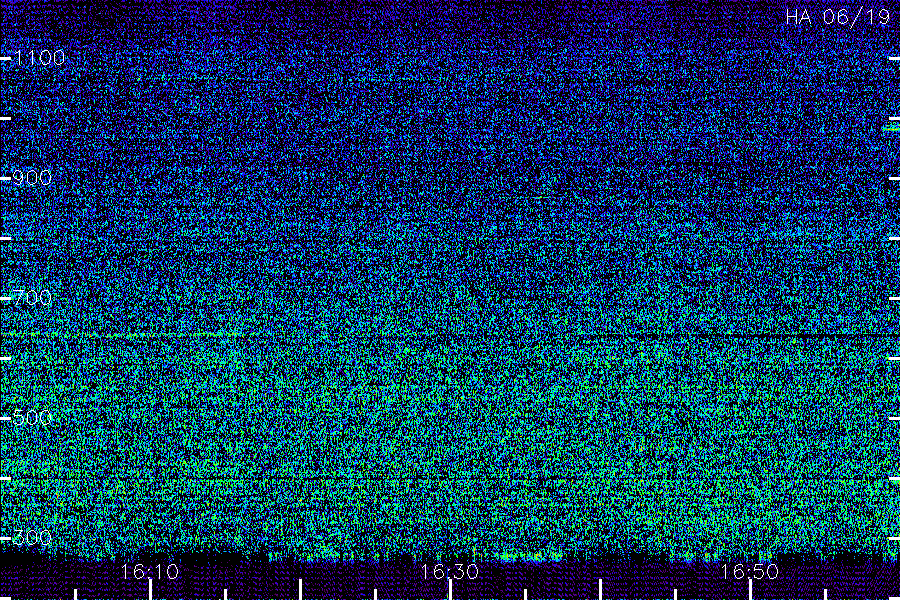This screenshot has width=900, height=600.
Task: Click the HA 06/19 date label
Action: (x=837, y=17)
